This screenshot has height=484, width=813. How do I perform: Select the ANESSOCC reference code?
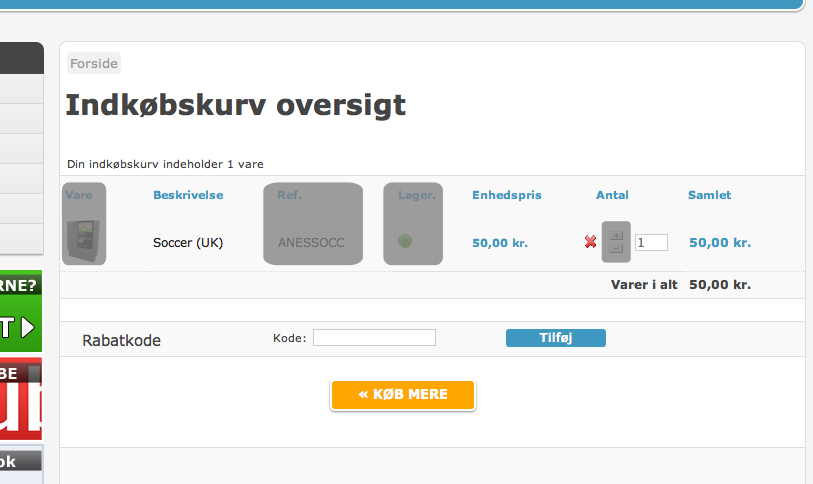311,243
